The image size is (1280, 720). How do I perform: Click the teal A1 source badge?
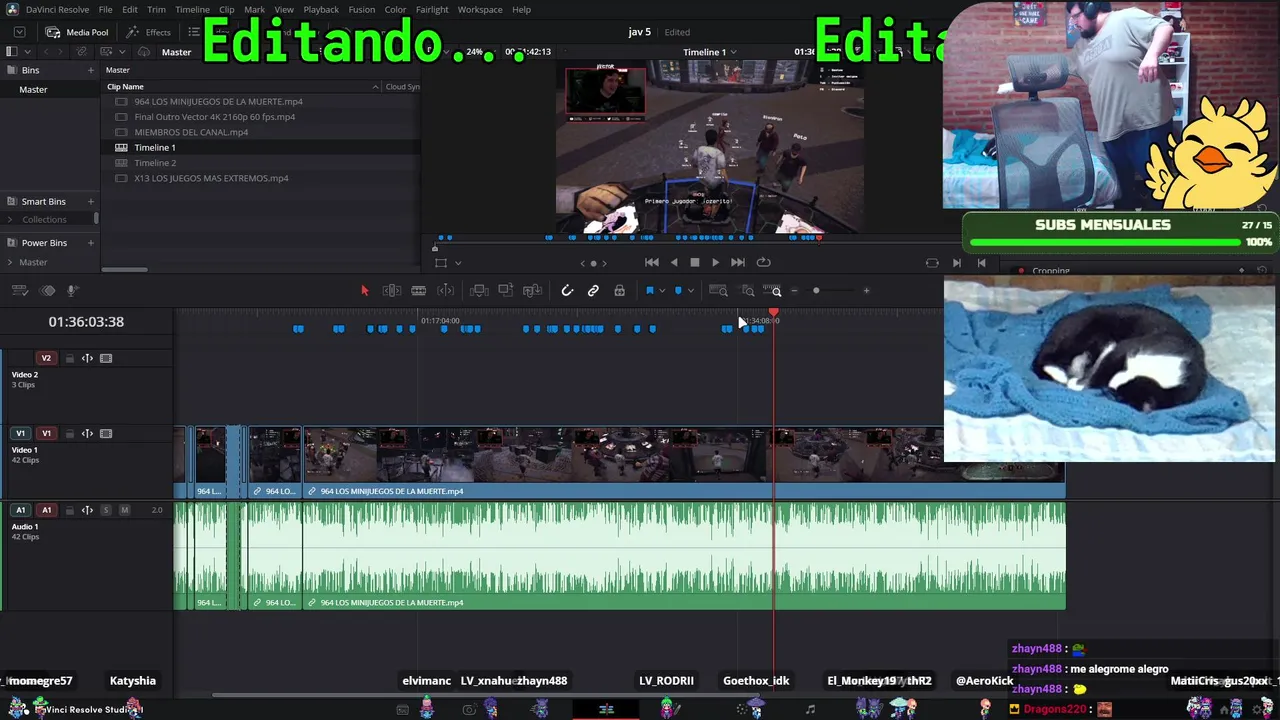tap(20, 510)
